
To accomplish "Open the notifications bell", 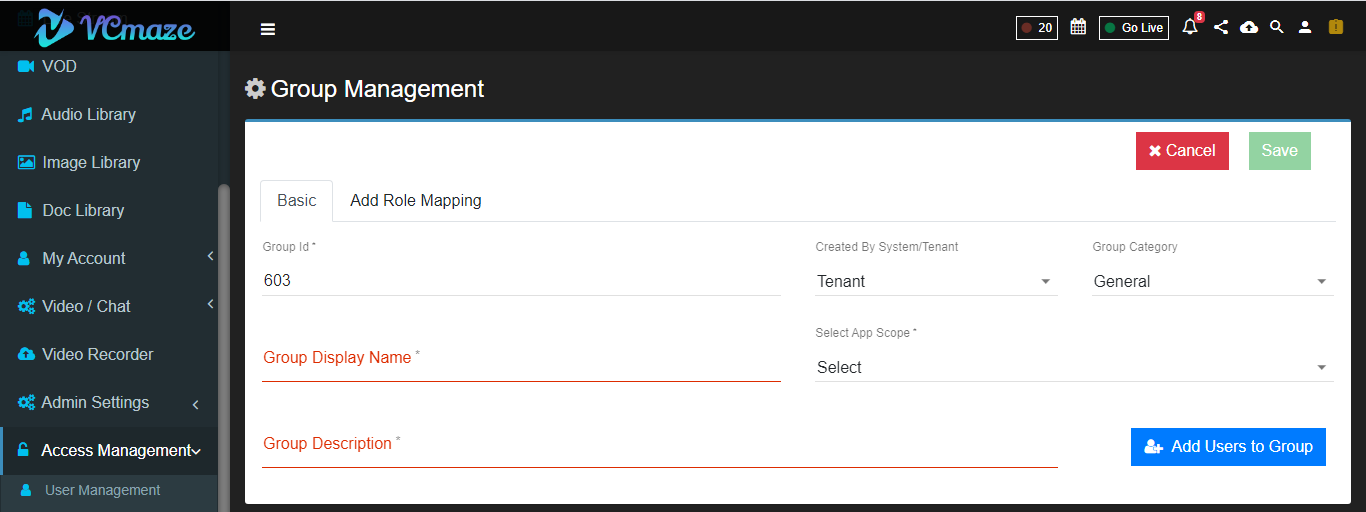I will (1190, 27).
